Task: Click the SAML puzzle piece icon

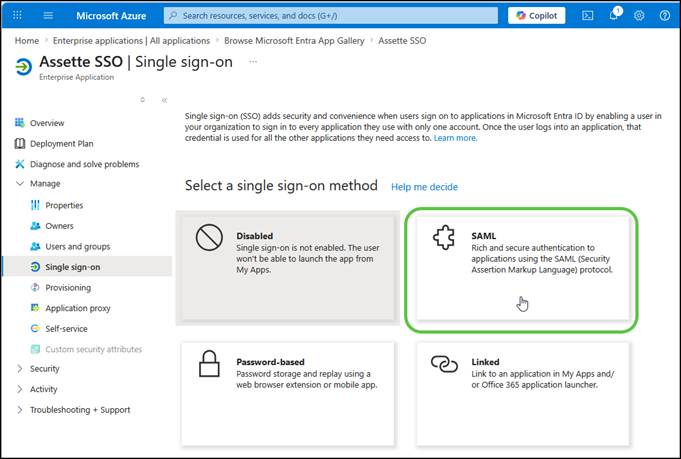Action: (444, 238)
